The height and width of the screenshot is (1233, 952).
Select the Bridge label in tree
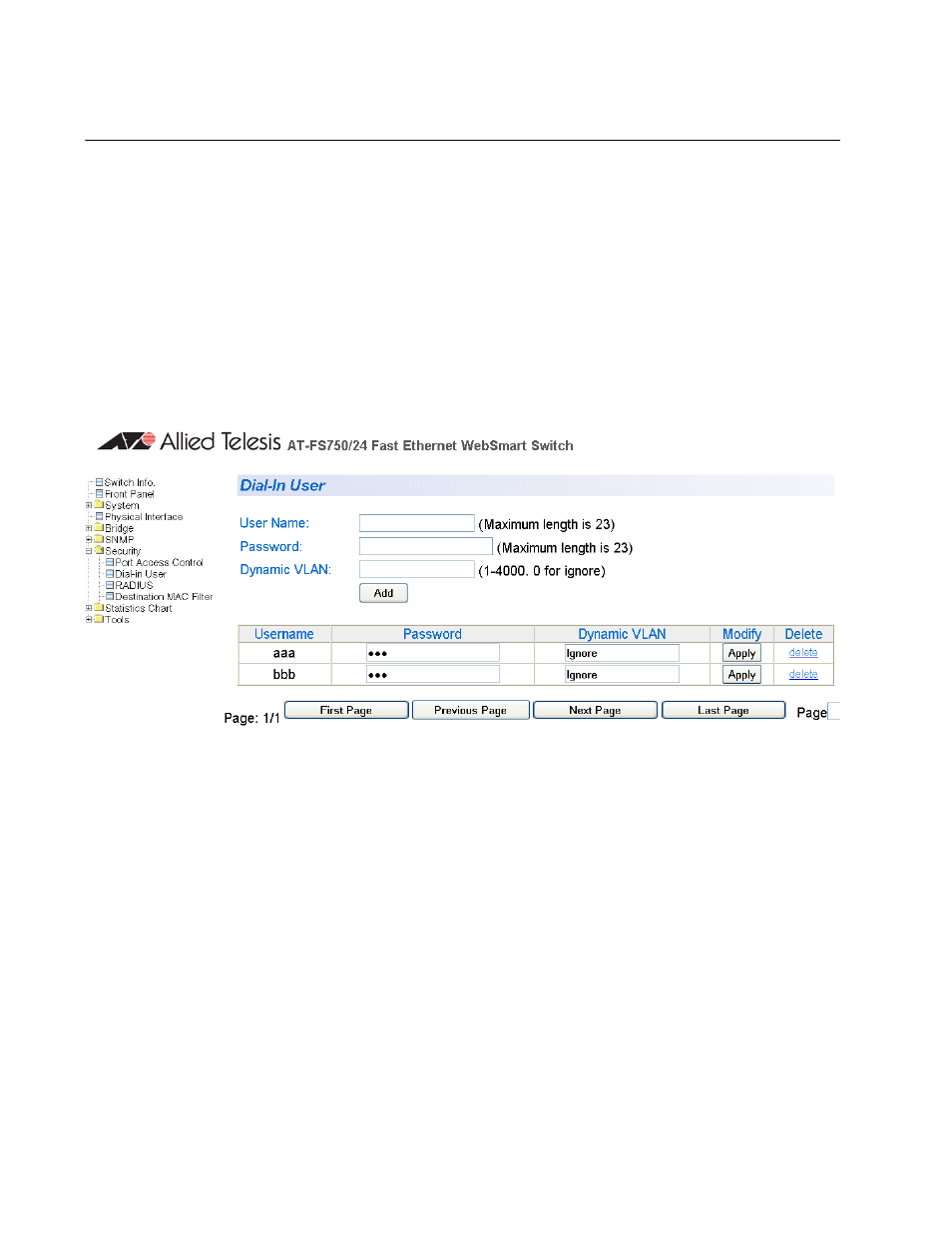pyautogui.click(x=120, y=529)
